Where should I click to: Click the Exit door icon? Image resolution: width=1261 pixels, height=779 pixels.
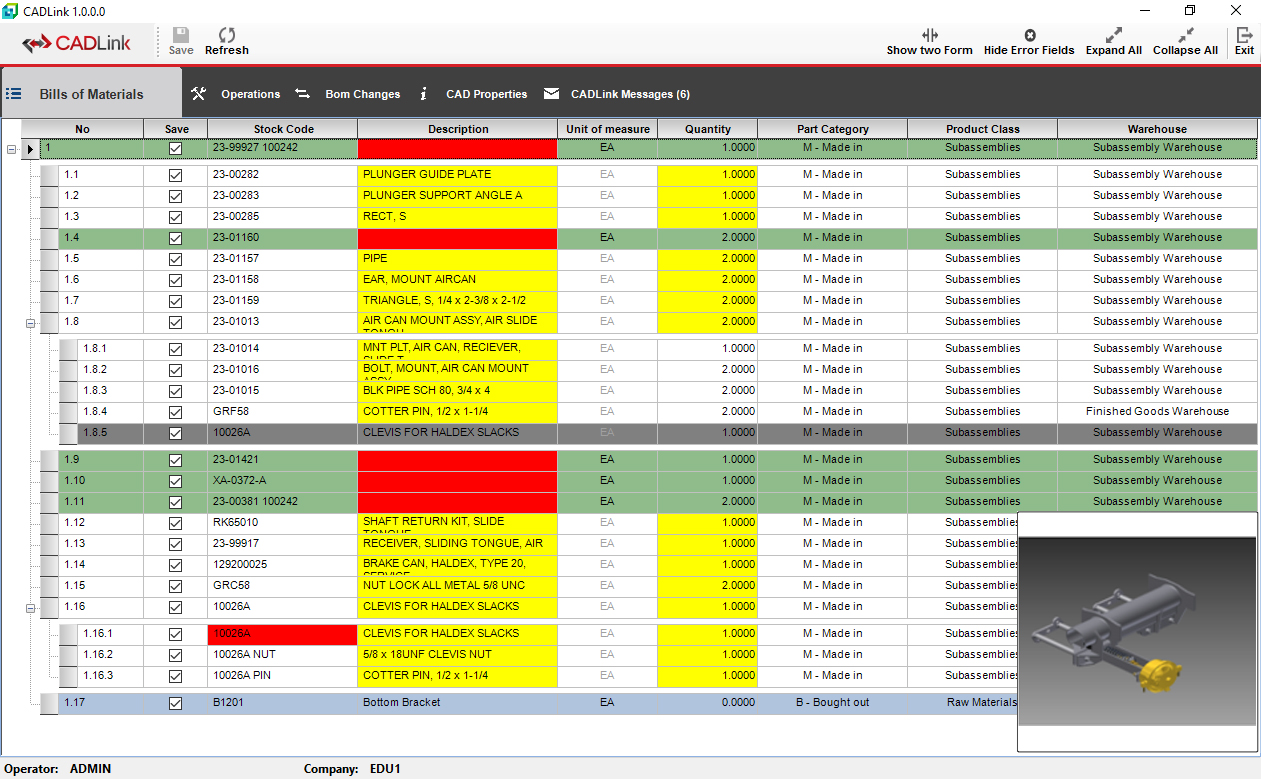(1244, 34)
